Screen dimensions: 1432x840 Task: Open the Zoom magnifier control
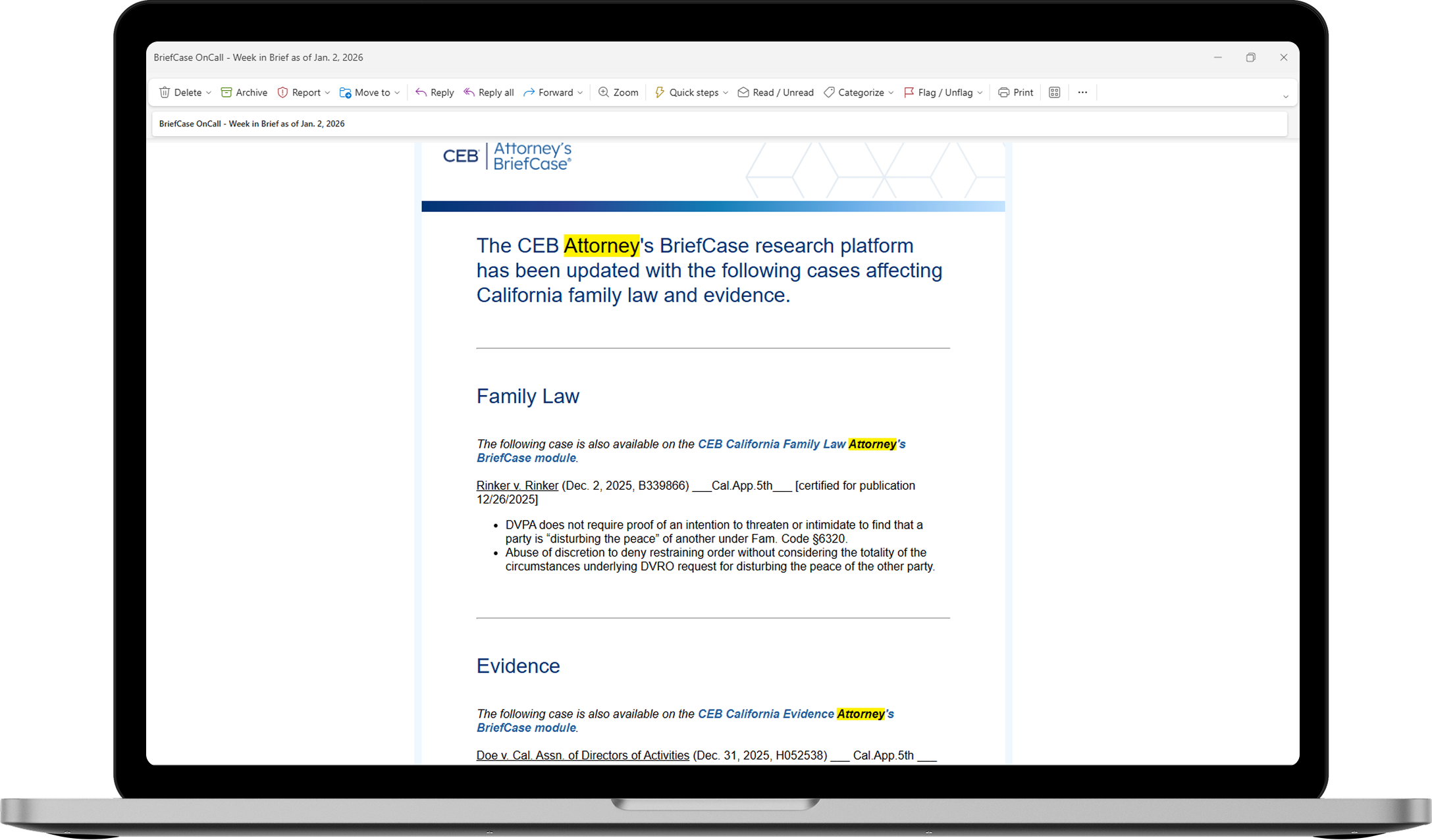(x=618, y=93)
